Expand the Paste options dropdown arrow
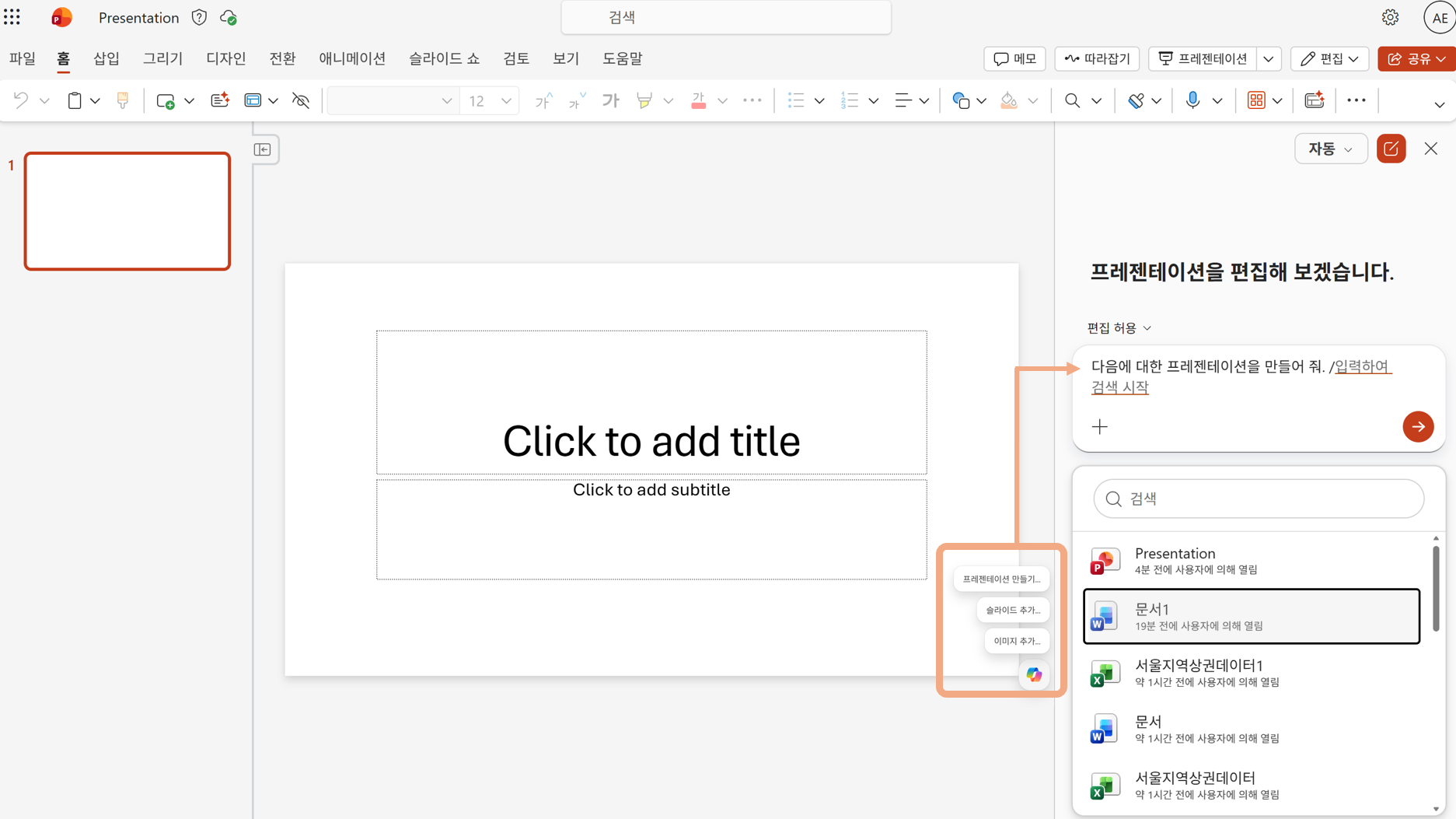Image resolution: width=1456 pixels, height=819 pixels. 95,101
